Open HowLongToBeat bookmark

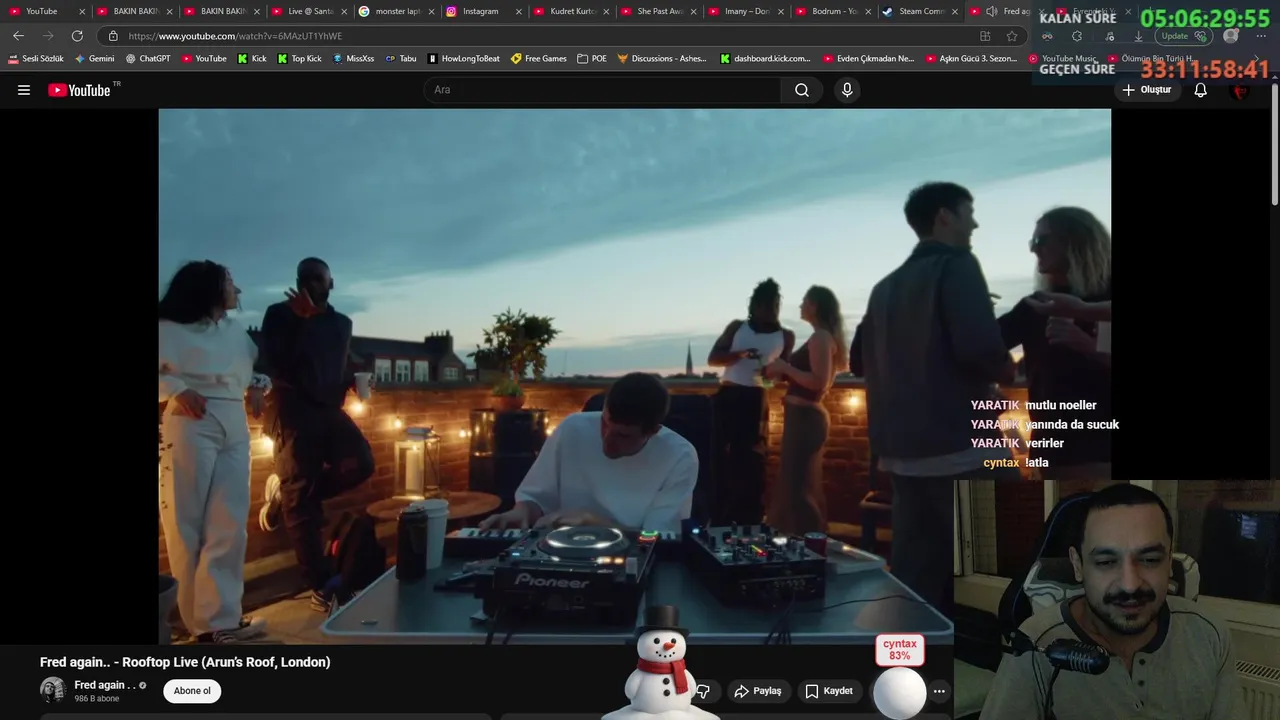(x=464, y=59)
